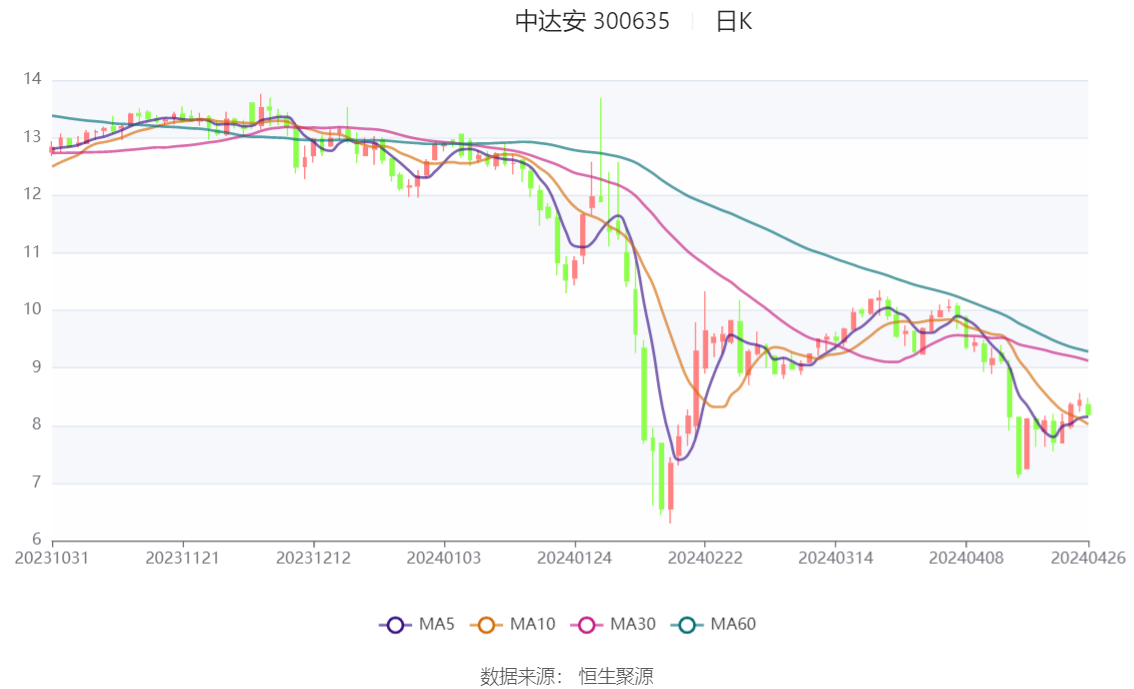This screenshot has height=689, width=1134.
Task: Hide the MA10 line via its legend text
Action: [532, 625]
